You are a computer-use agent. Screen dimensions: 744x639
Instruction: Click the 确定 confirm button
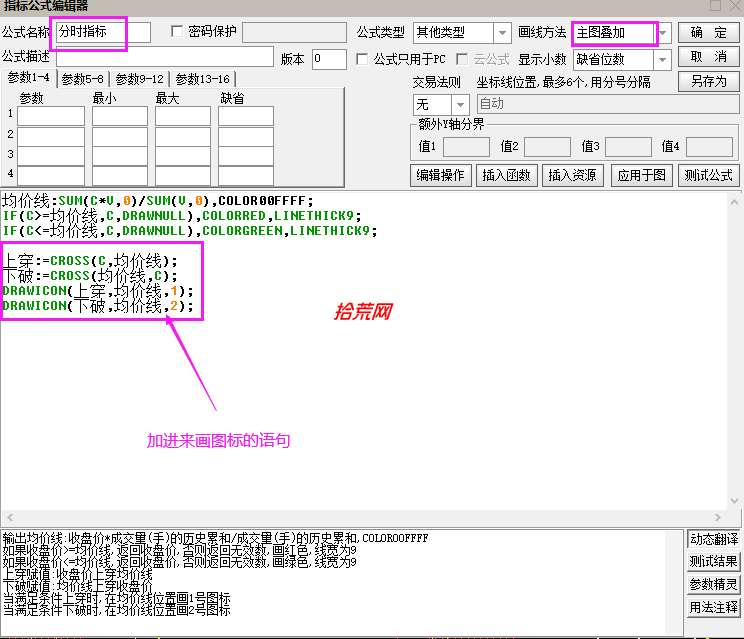coord(708,33)
